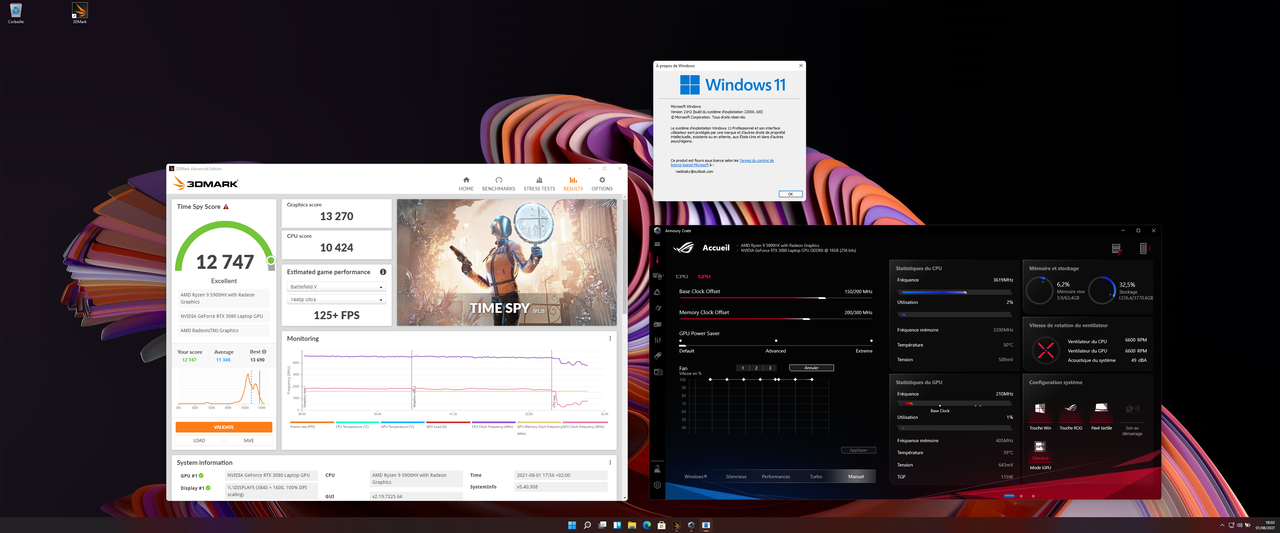Click the Best score info icon
Image resolution: width=1280 pixels, height=533 pixels.
click(x=266, y=352)
